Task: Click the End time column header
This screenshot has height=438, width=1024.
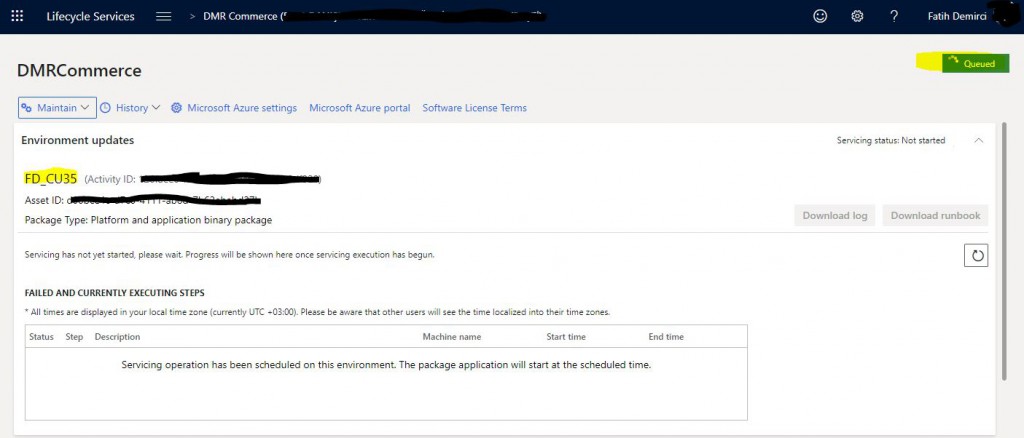Action: [666, 337]
